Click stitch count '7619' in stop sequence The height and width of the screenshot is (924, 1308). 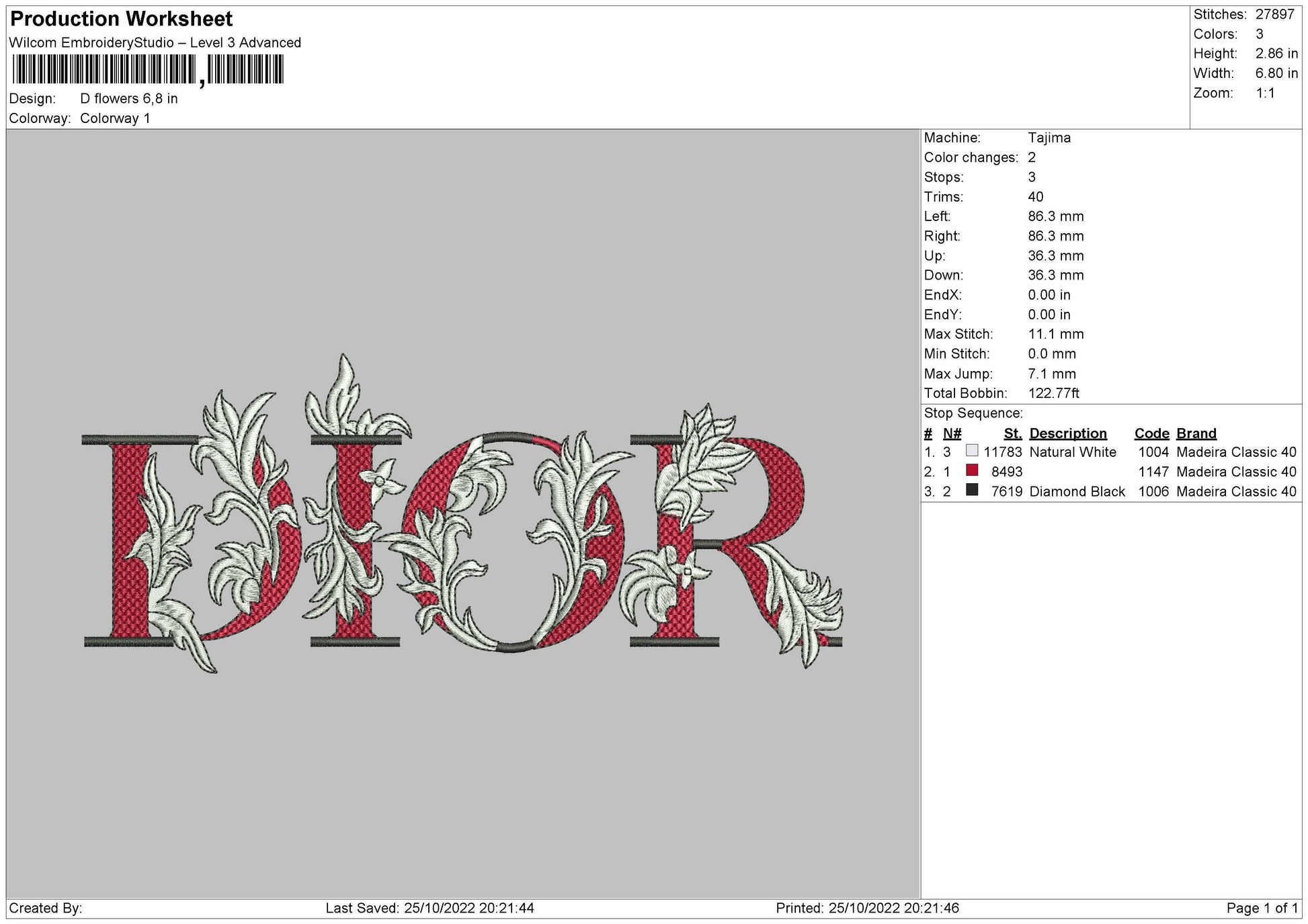click(x=1007, y=491)
